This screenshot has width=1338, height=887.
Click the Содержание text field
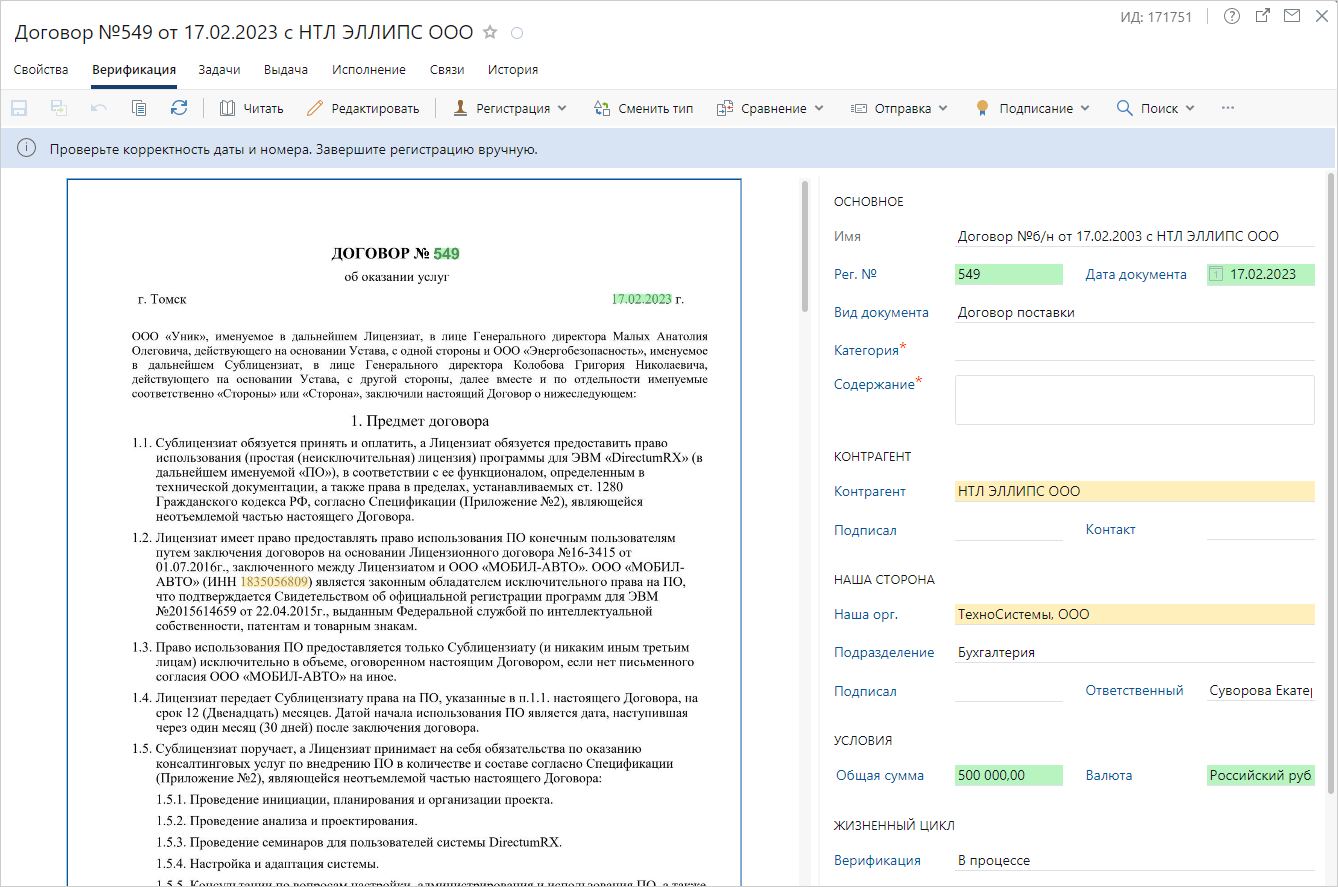click(1134, 400)
